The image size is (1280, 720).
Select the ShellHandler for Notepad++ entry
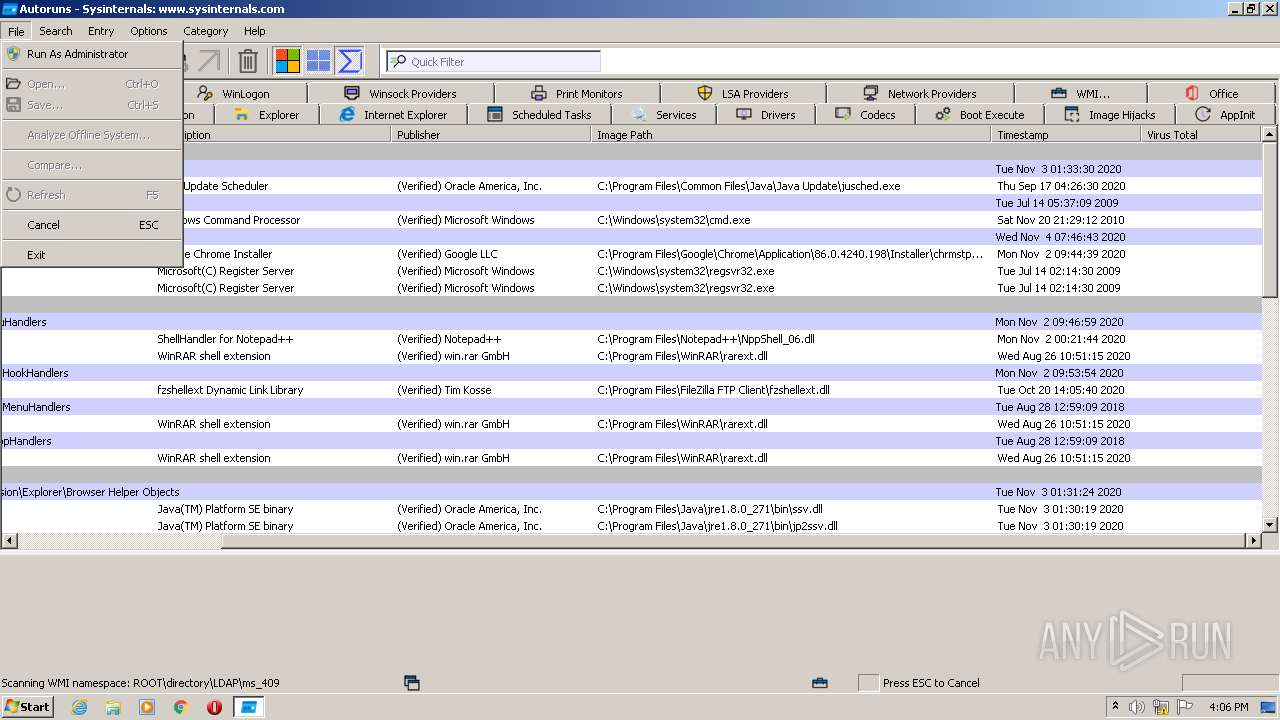(225, 339)
